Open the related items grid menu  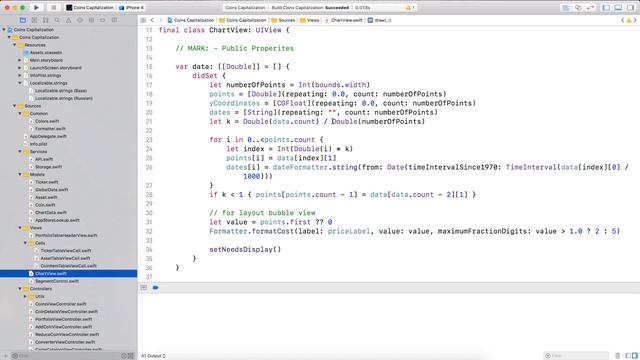pos(143,20)
